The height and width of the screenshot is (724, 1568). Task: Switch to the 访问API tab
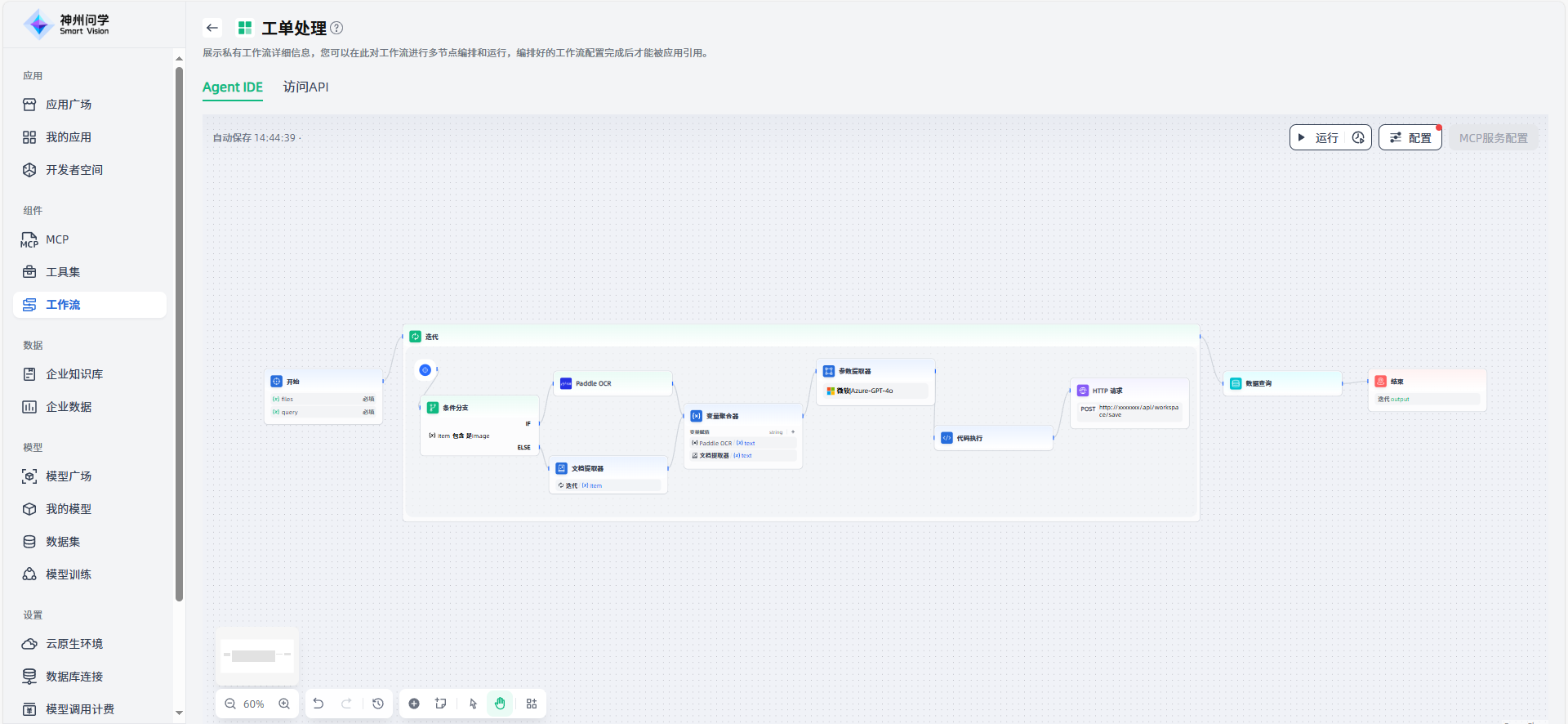tap(305, 87)
